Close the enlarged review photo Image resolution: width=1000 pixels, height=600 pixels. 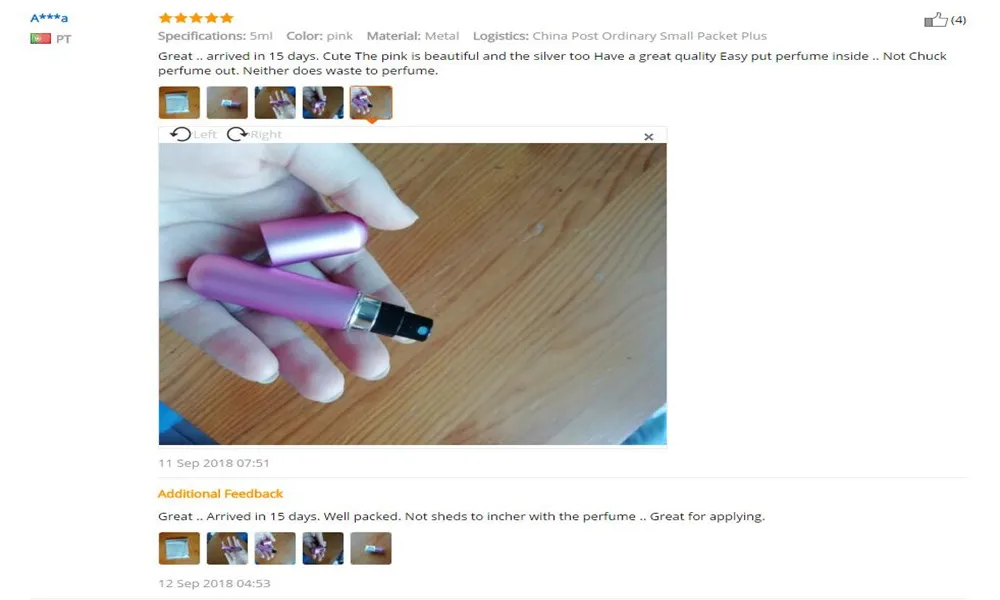[649, 136]
